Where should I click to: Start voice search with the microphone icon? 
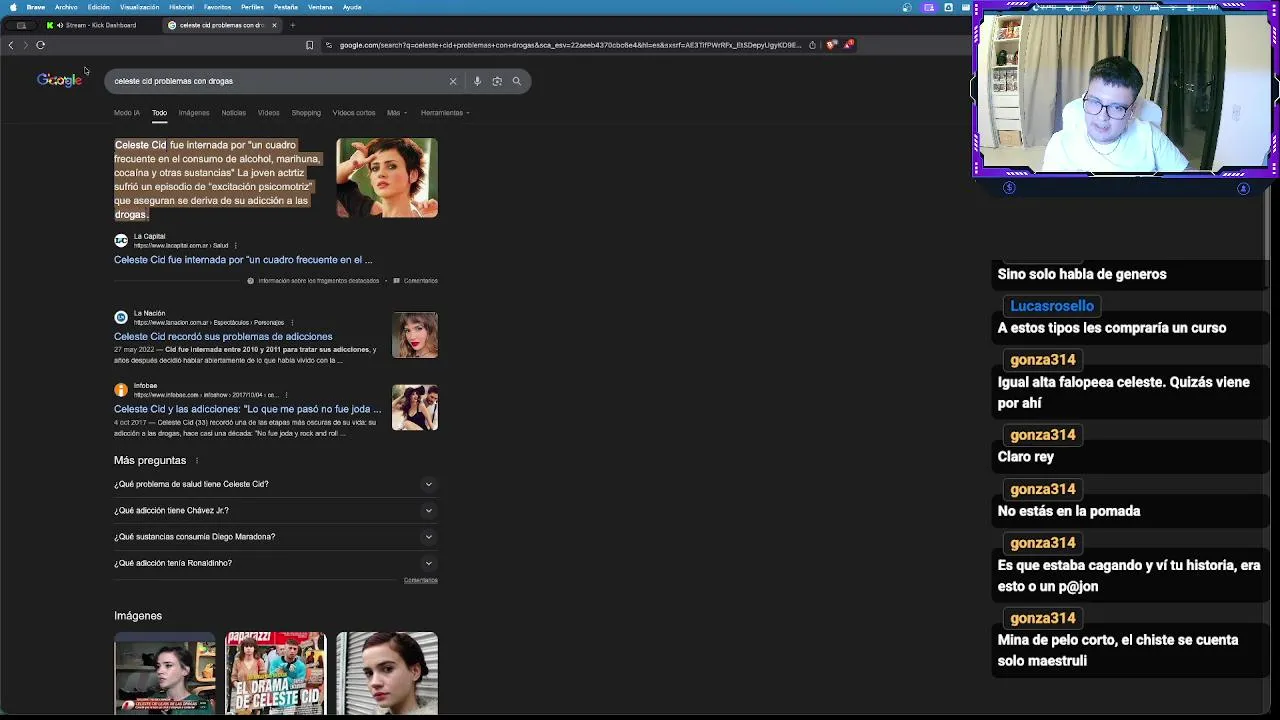click(477, 81)
